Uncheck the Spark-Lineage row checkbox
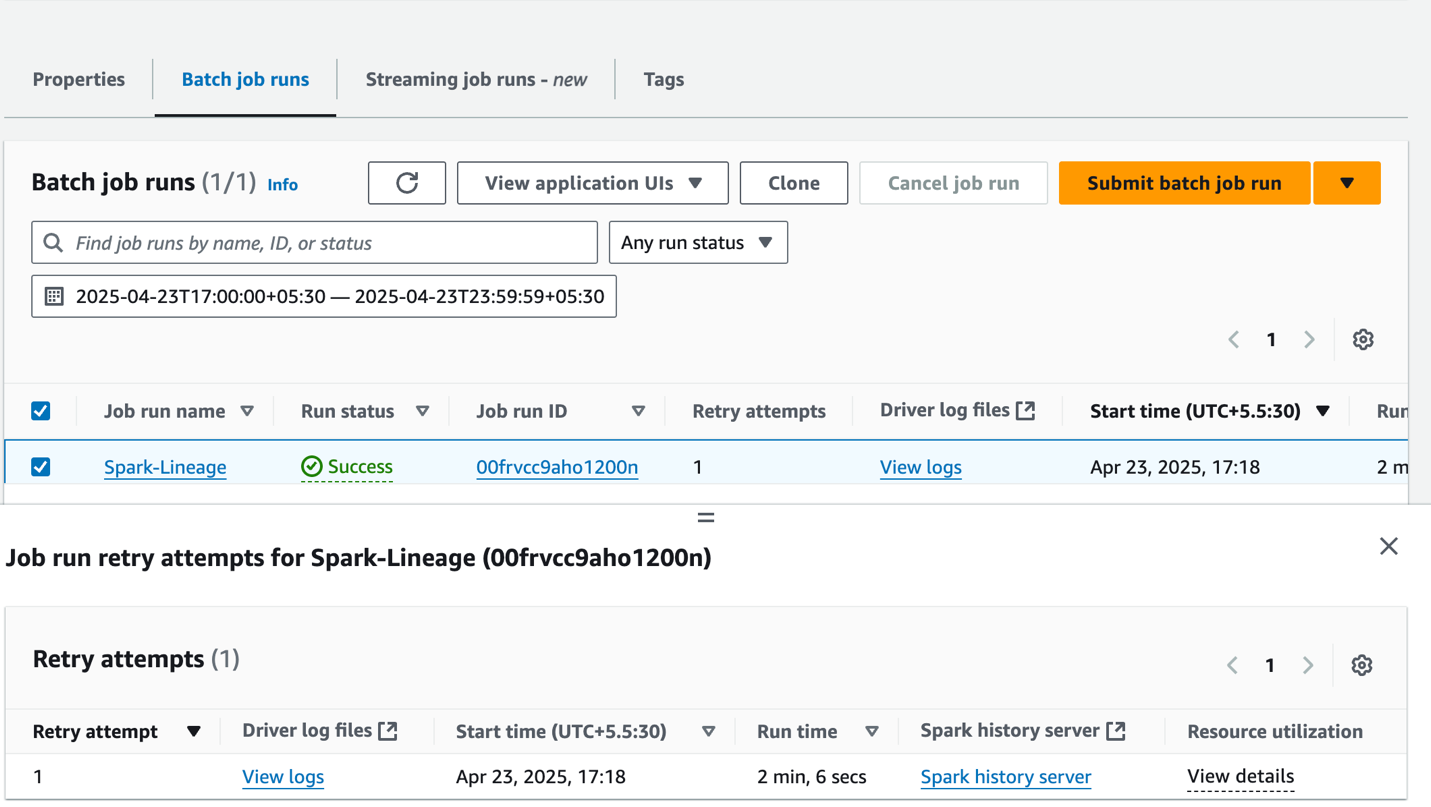 pos(41,467)
